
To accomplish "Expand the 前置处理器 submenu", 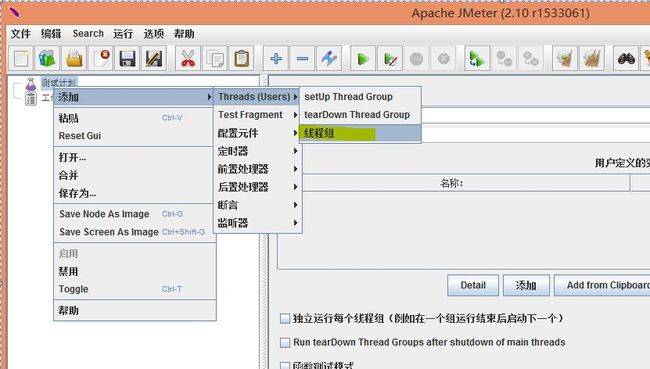I will [x=257, y=169].
